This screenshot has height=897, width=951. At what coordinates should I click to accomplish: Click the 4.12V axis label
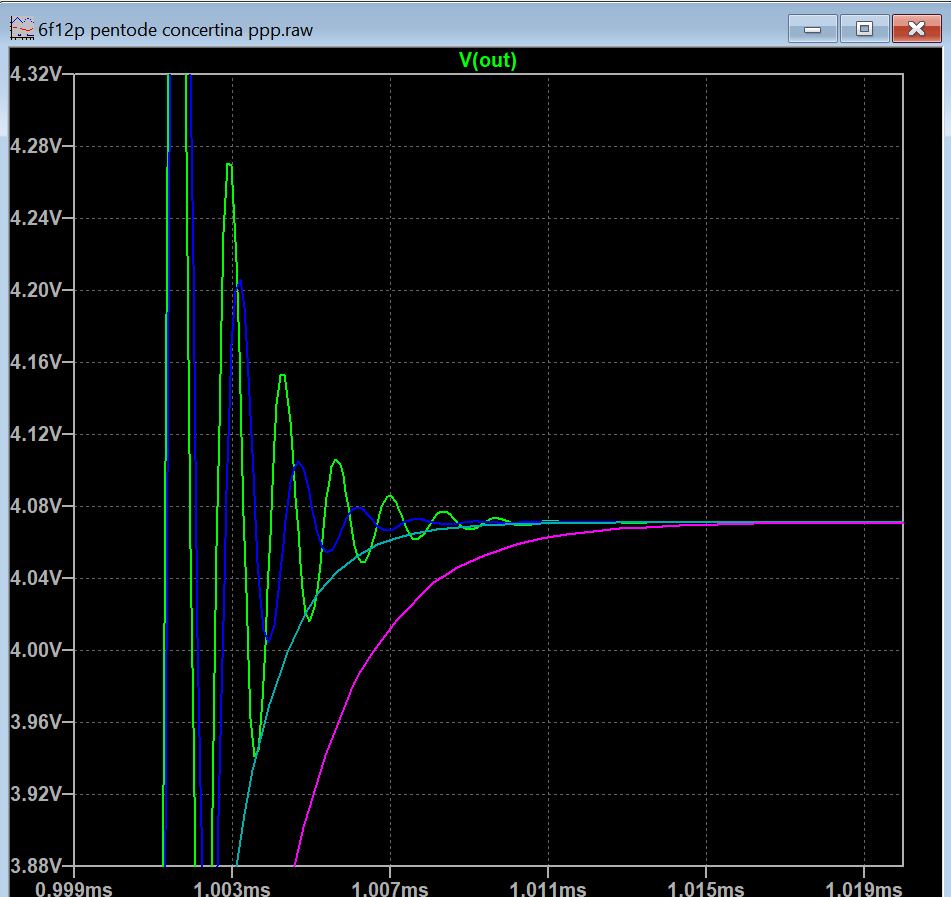point(36,434)
